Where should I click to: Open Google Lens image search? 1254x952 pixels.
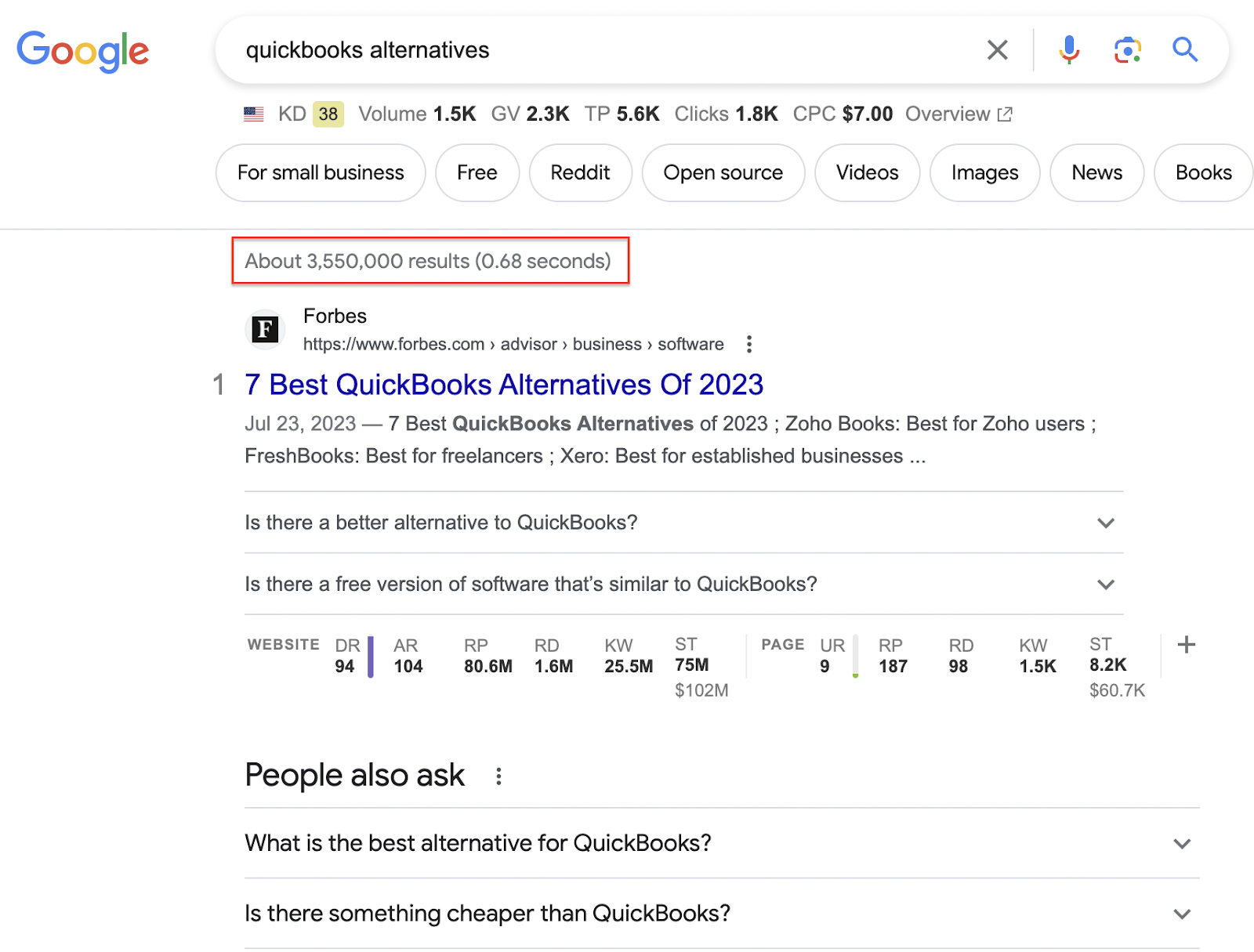tap(1127, 50)
